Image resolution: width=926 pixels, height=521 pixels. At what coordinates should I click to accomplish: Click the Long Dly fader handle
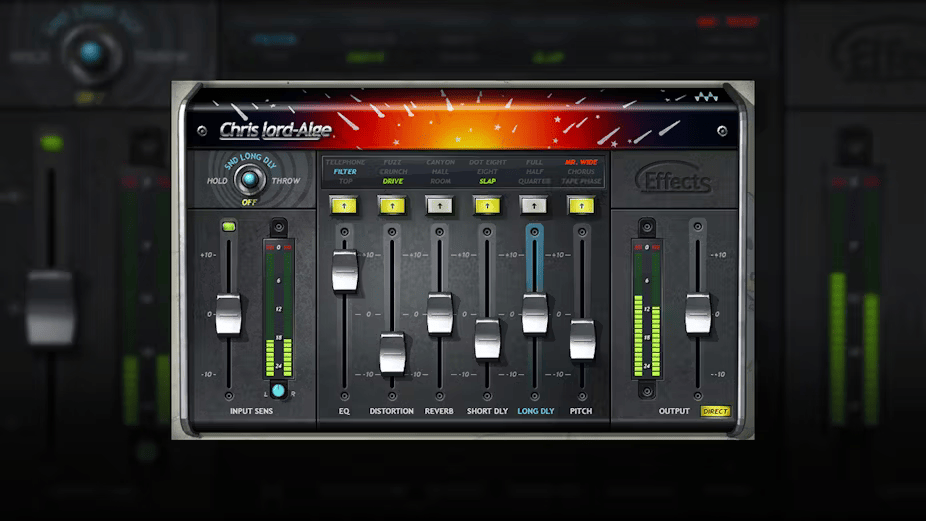(x=534, y=314)
